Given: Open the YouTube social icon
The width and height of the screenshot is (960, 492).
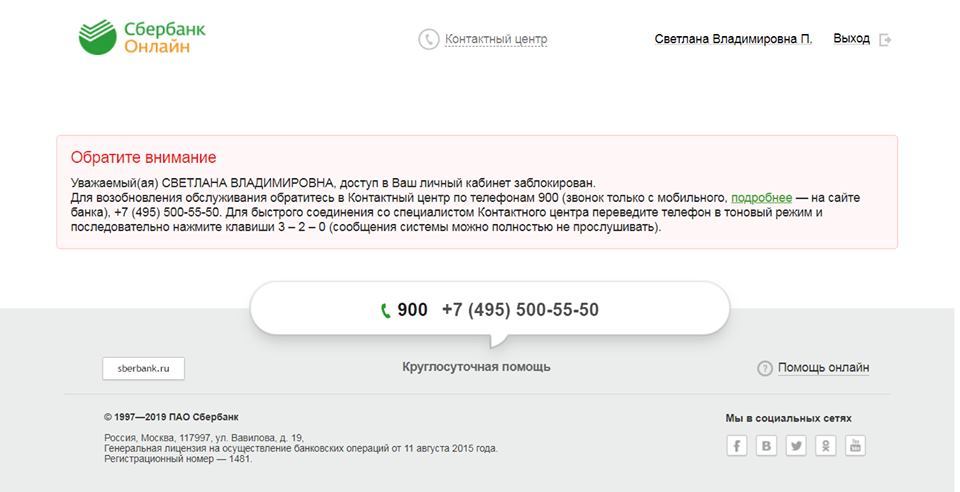Looking at the screenshot, I should (855, 445).
